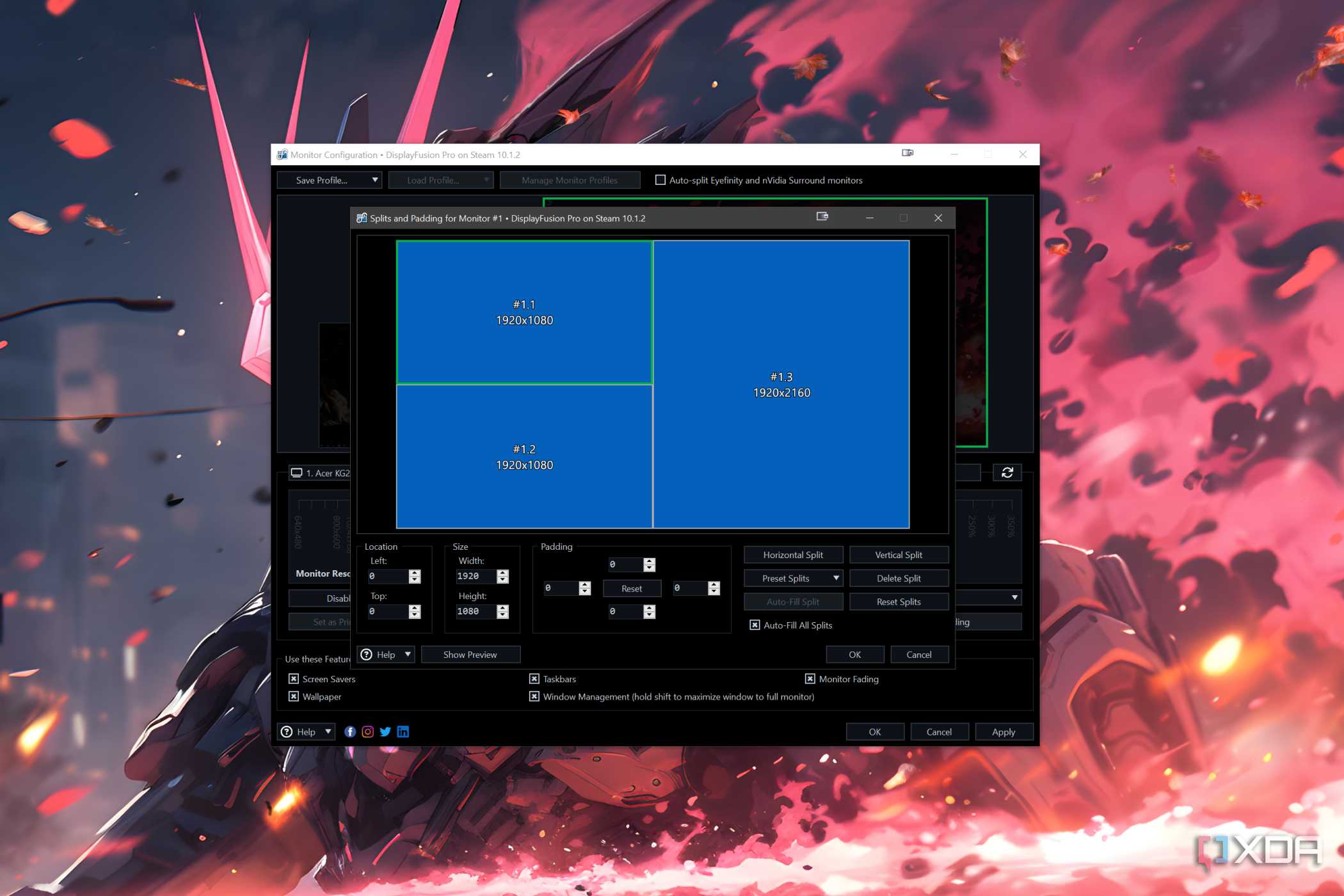The height and width of the screenshot is (896, 1344).
Task: Click the Height input field
Action: point(476,611)
